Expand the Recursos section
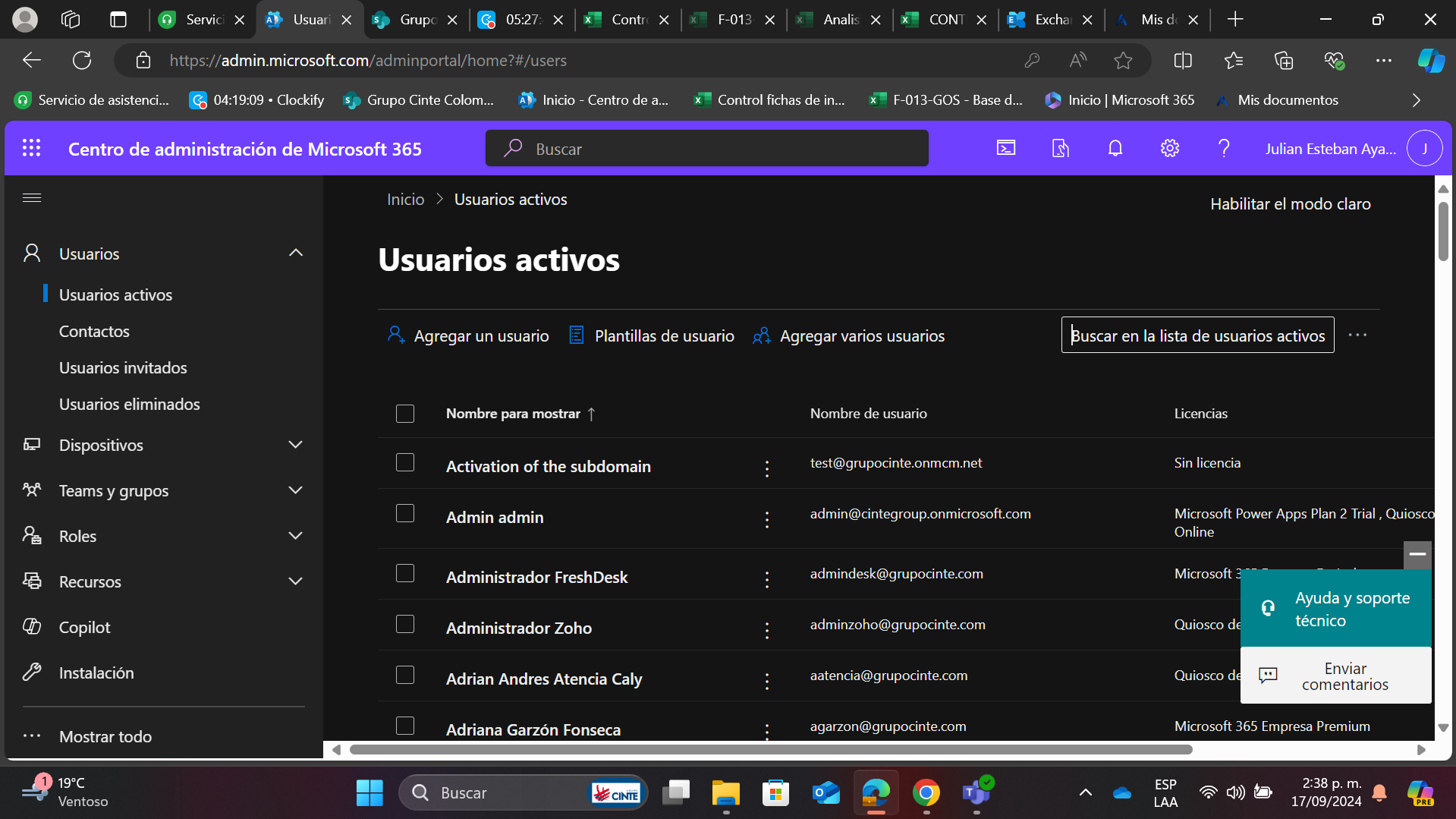This screenshot has height=819, width=1456. (x=296, y=581)
